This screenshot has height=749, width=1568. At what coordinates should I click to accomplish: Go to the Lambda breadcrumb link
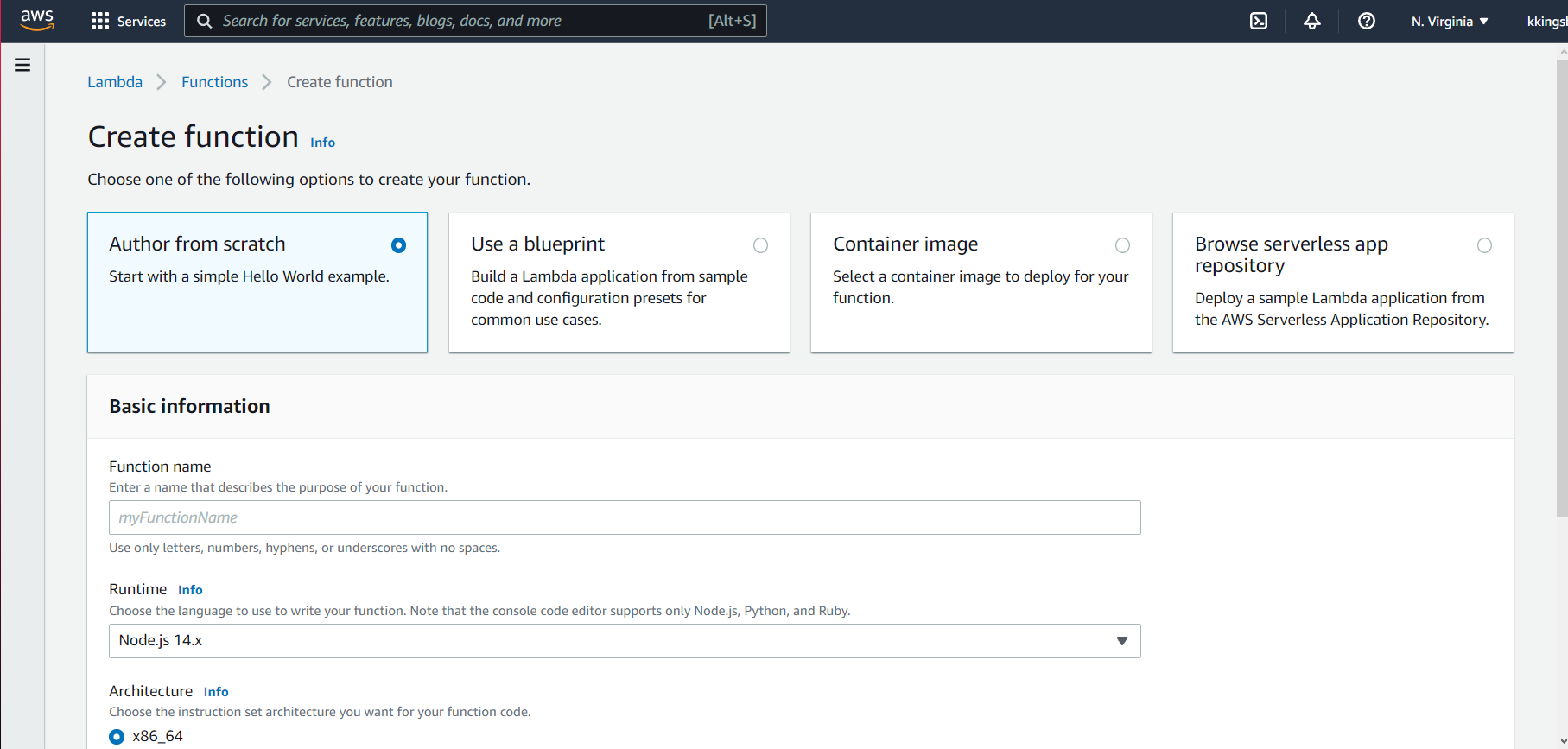coord(115,82)
